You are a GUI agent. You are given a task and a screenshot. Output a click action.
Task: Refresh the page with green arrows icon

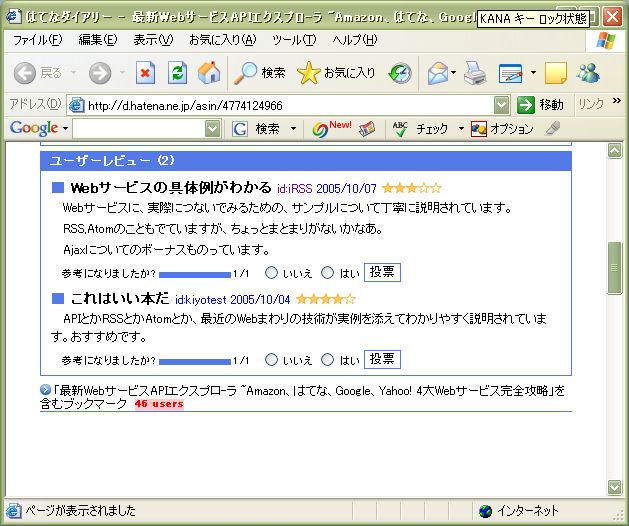pos(177,73)
